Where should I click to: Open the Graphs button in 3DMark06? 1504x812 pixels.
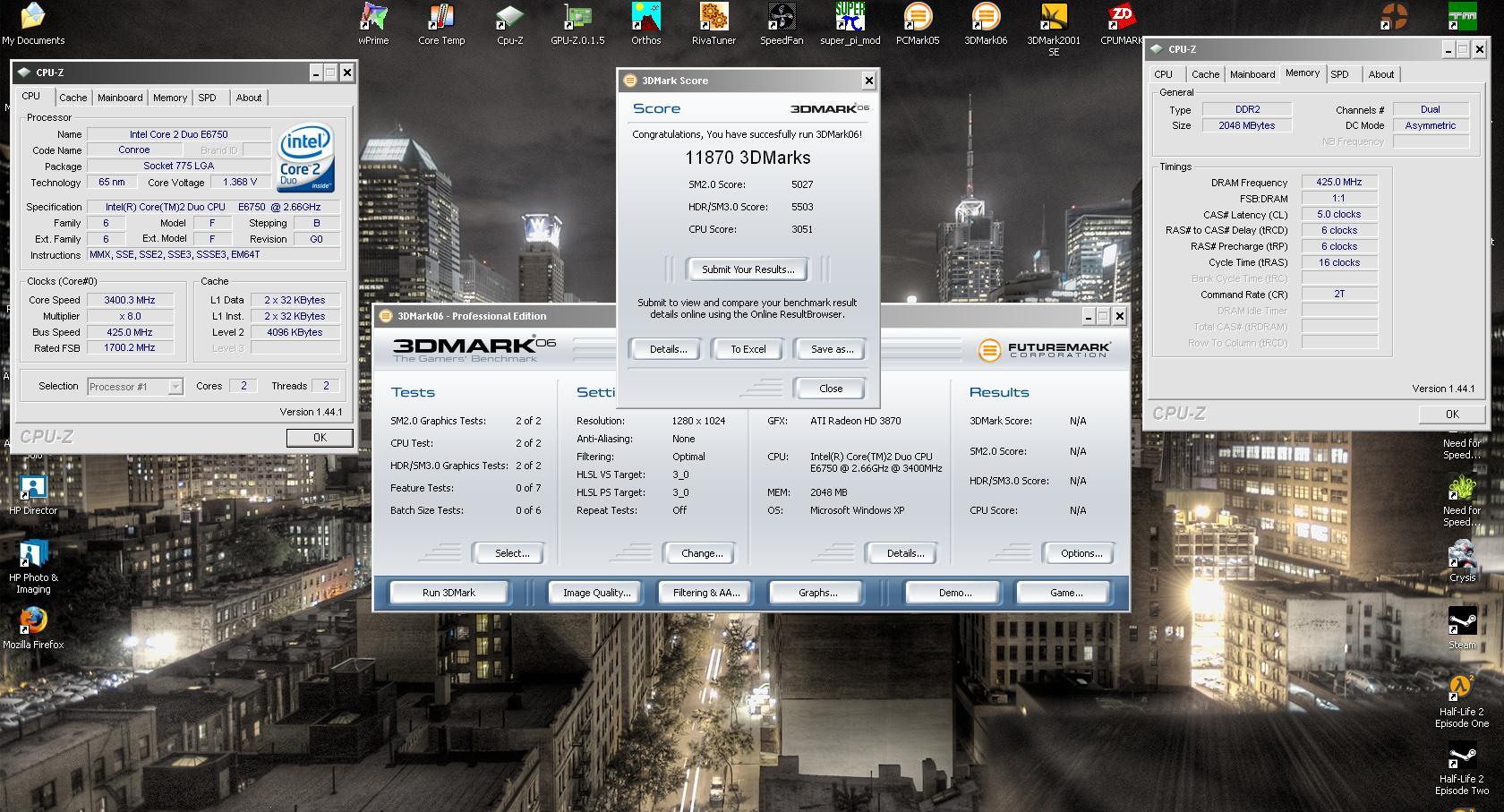(x=817, y=593)
